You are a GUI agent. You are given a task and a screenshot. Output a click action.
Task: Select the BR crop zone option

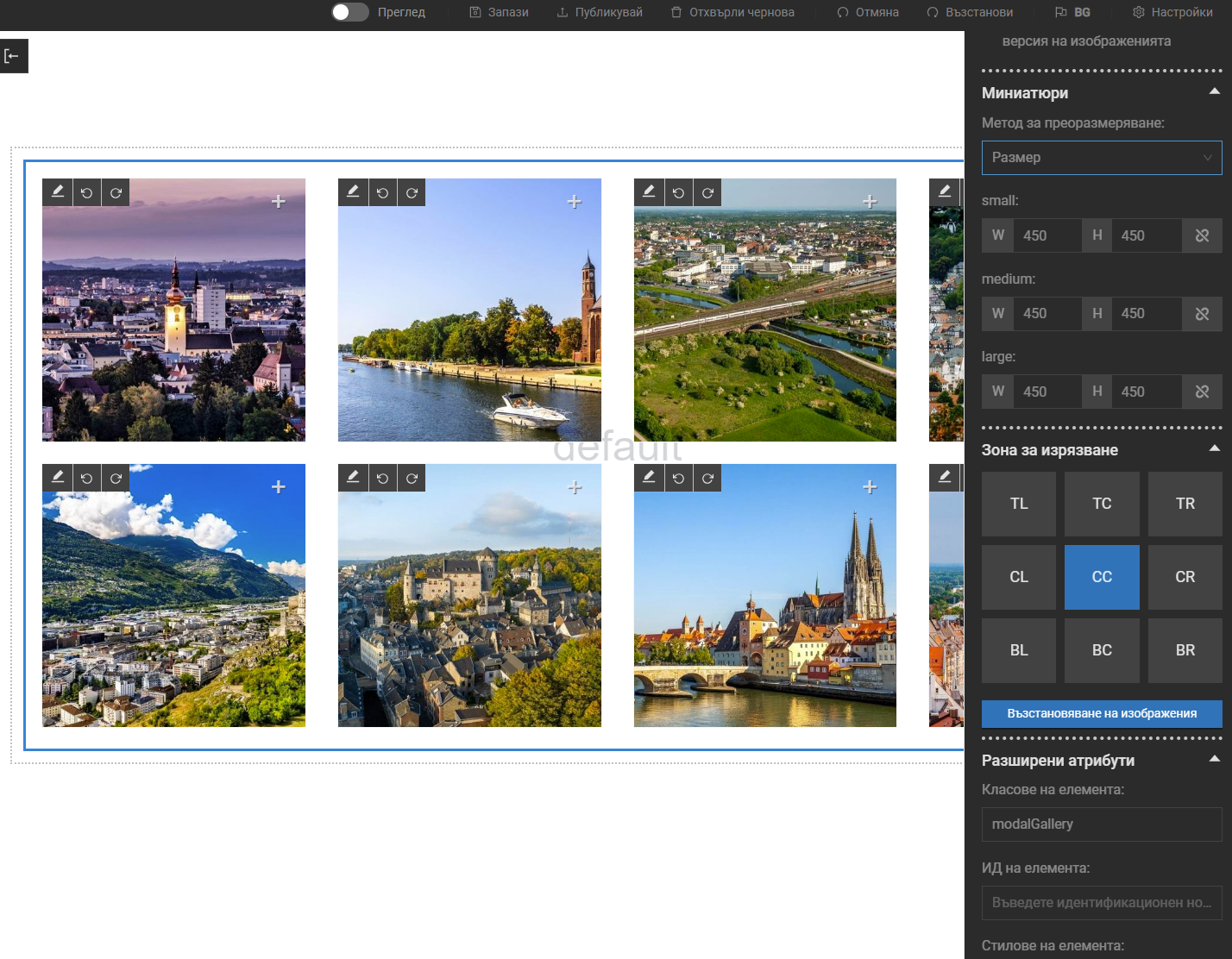(x=1185, y=650)
